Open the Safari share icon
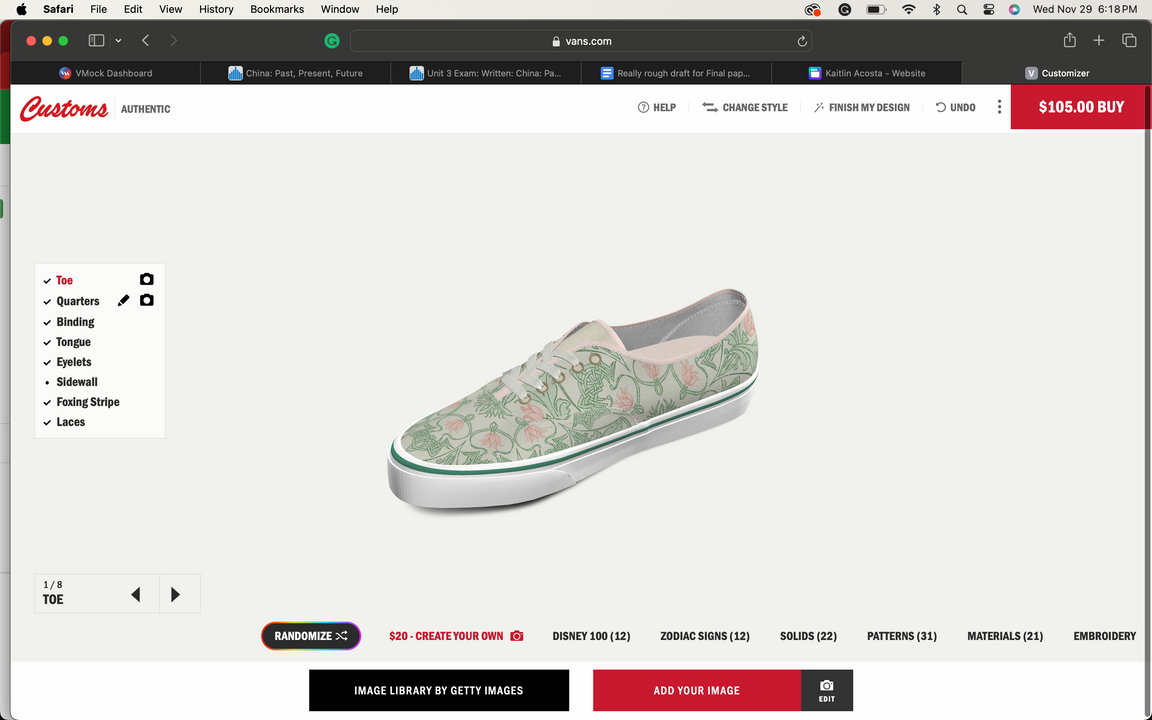1152x720 pixels. coord(1070,40)
